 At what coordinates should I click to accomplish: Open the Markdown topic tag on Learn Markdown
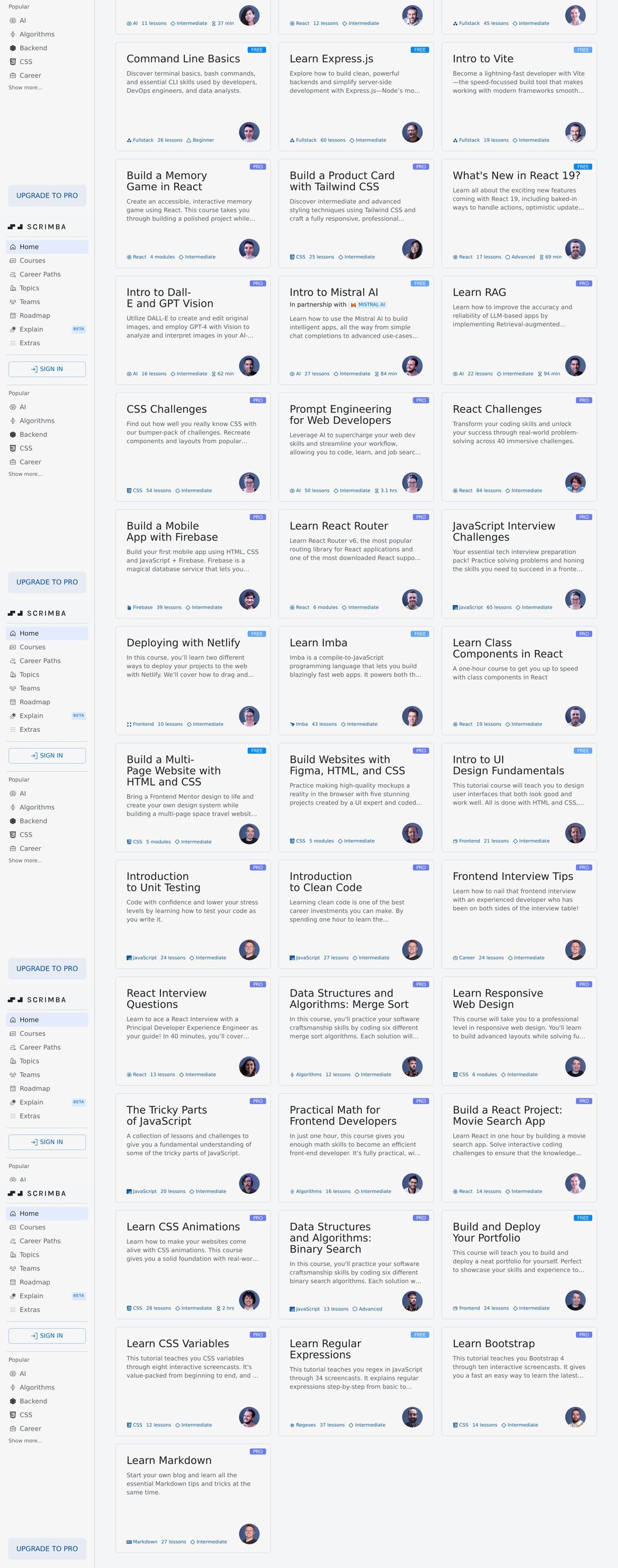(x=142, y=1542)
